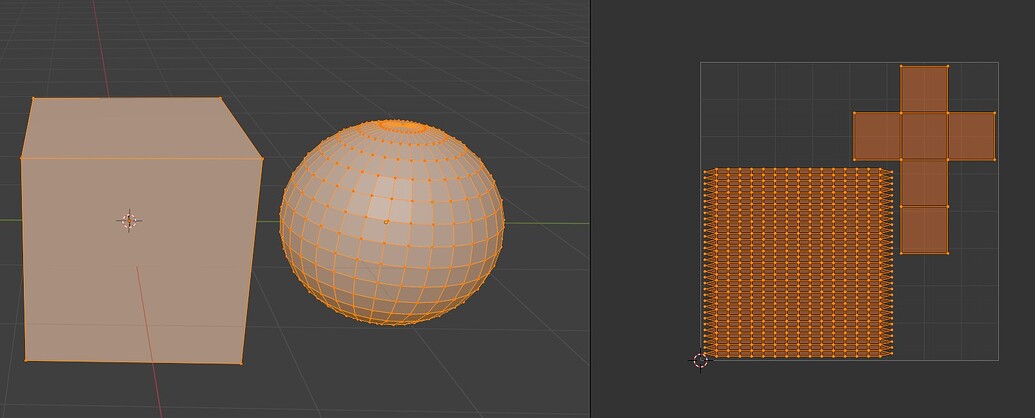Select center square of cube UV cross
1035x418 pixels.
(924, 136)
